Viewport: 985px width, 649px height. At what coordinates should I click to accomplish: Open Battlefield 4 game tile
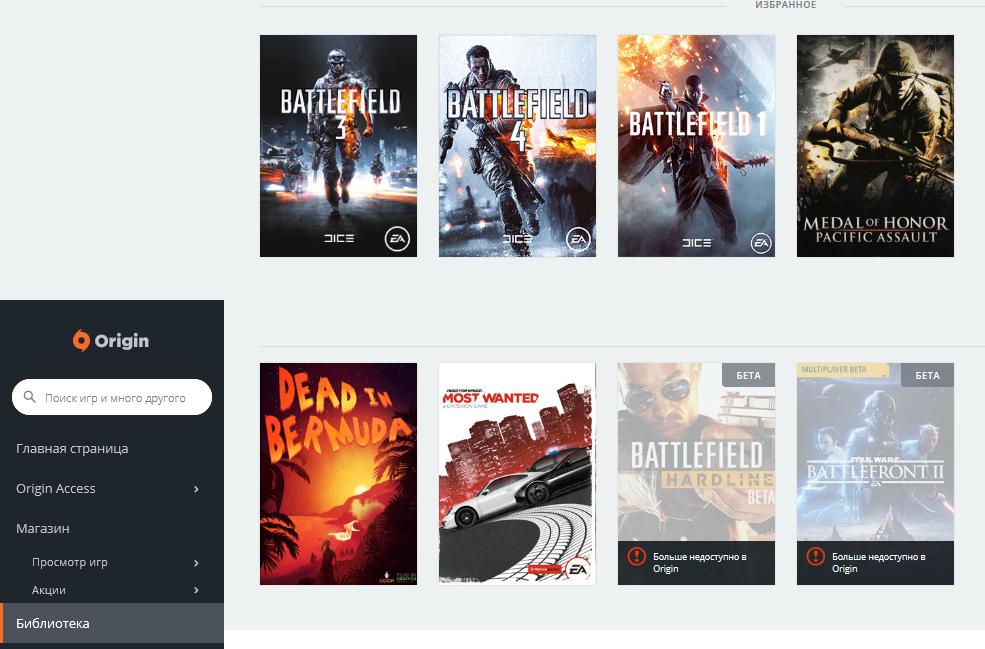point(518,146)
